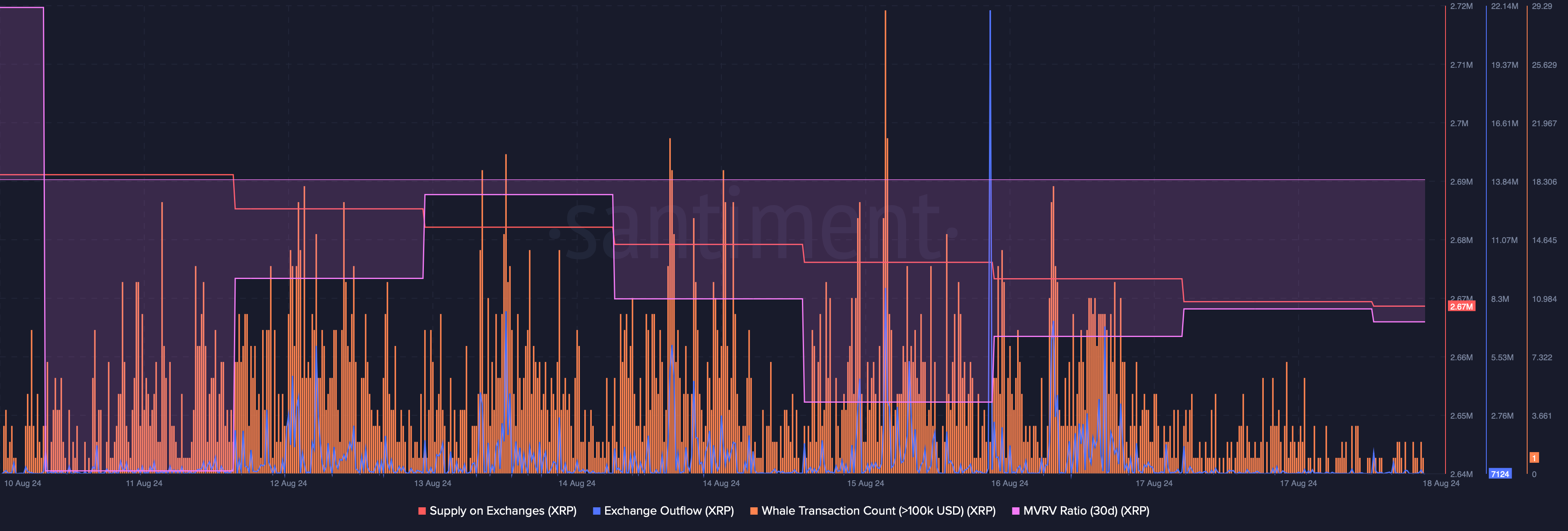Click the 21.967 whale count axis label

(x=1544, y=124)
